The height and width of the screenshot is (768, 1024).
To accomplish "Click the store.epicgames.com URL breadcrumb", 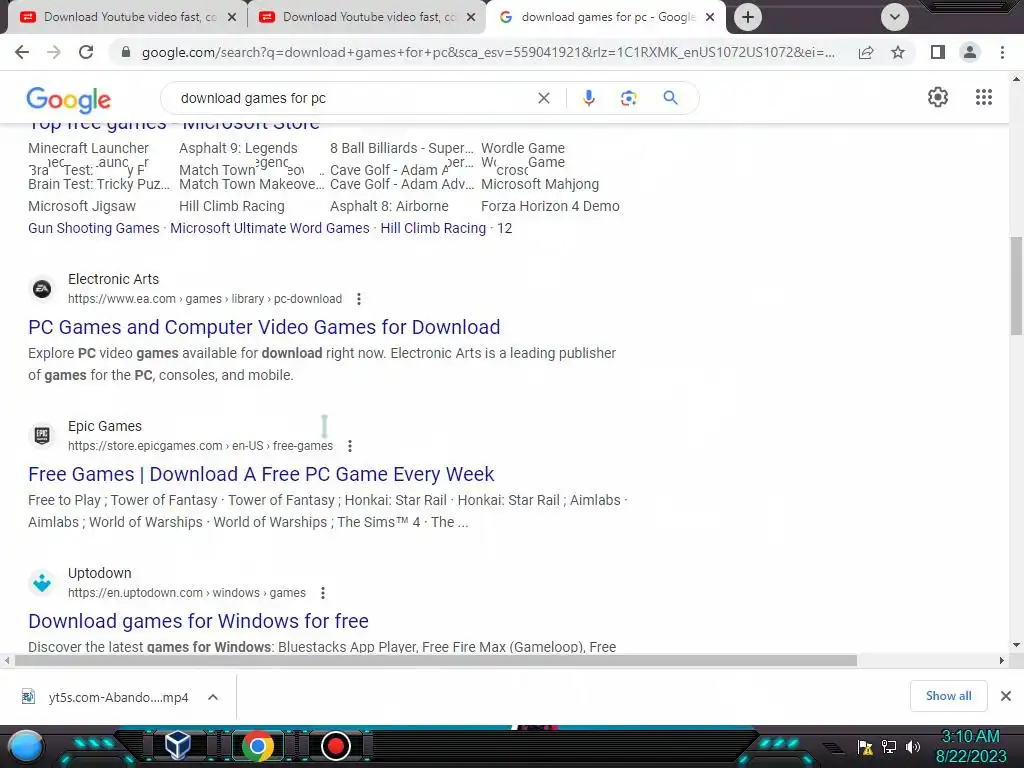I will 200,446.
